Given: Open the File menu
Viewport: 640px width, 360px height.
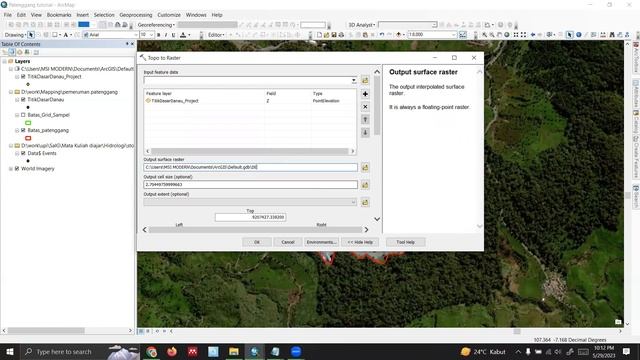Looking at the screenshot, I should [8, 15].
